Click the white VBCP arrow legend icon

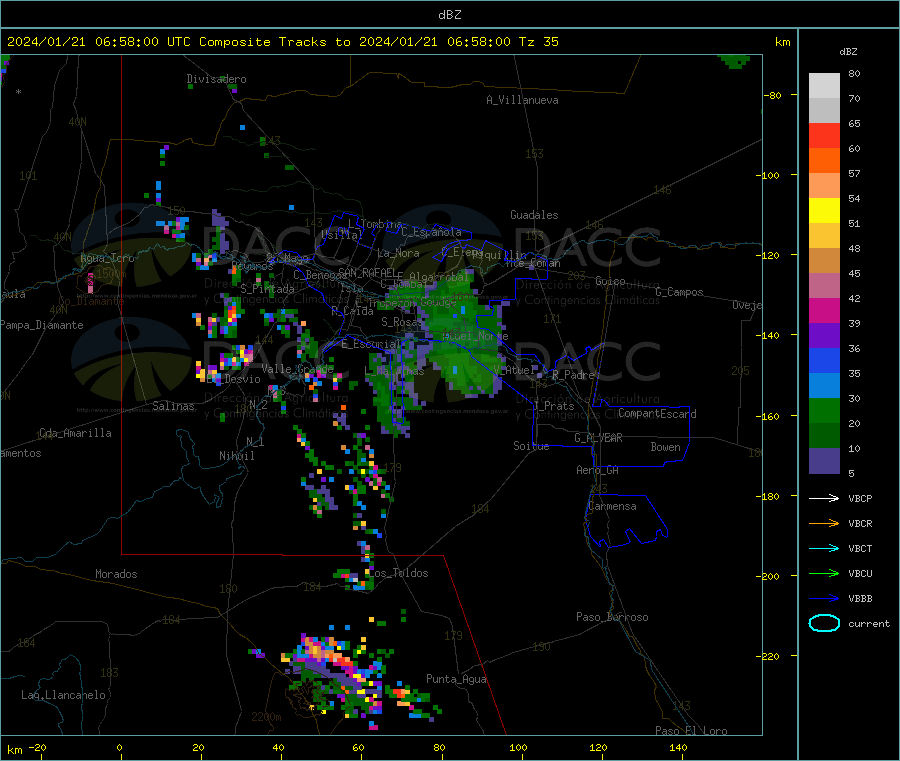click(824, 498)
